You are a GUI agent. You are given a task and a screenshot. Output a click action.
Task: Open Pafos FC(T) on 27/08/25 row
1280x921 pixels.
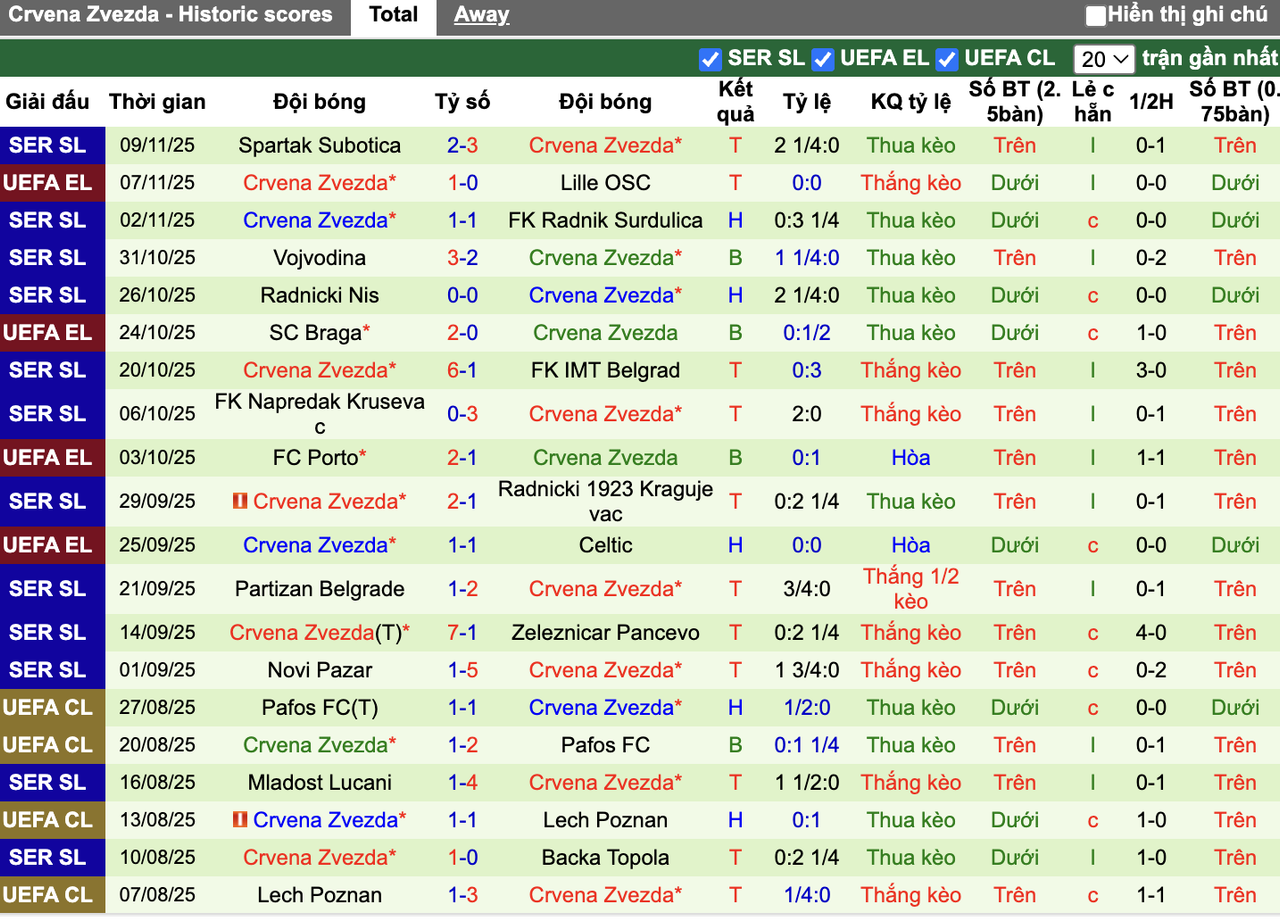[x=319, y=708]
